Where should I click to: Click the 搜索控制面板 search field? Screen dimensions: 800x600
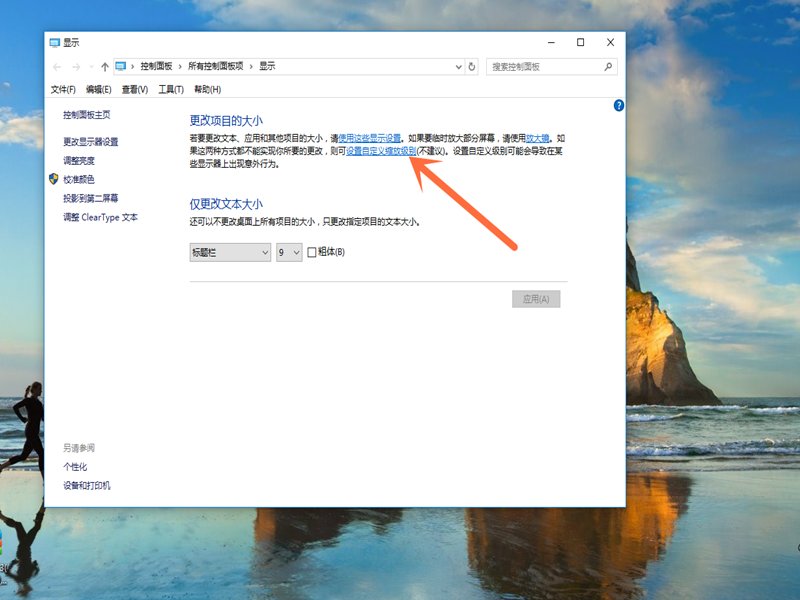(x=552, y=67)
